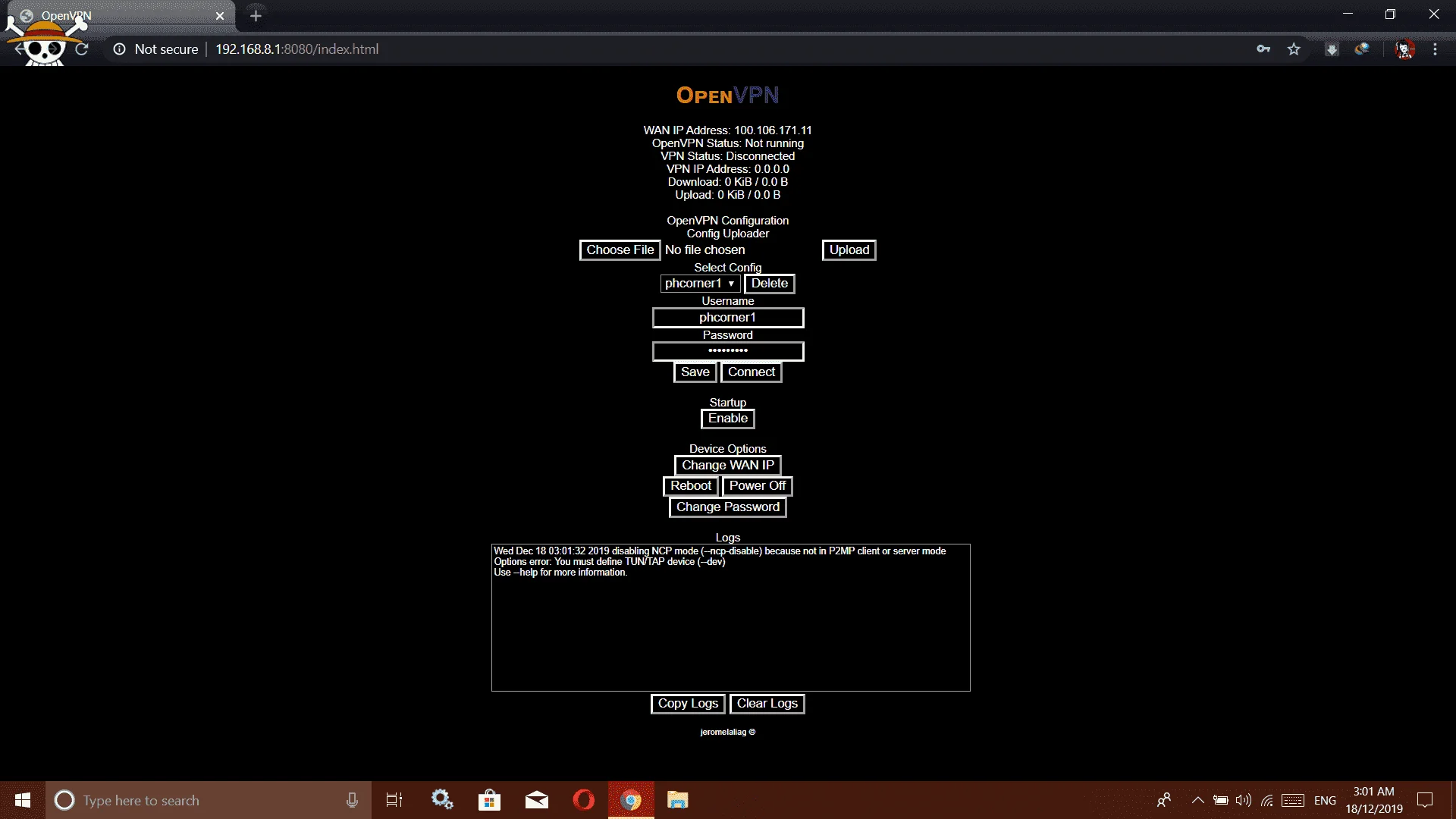Viewport: 1456px width, 819px height.
Task: Open Task View on taskbar
Action: point(394,800)
